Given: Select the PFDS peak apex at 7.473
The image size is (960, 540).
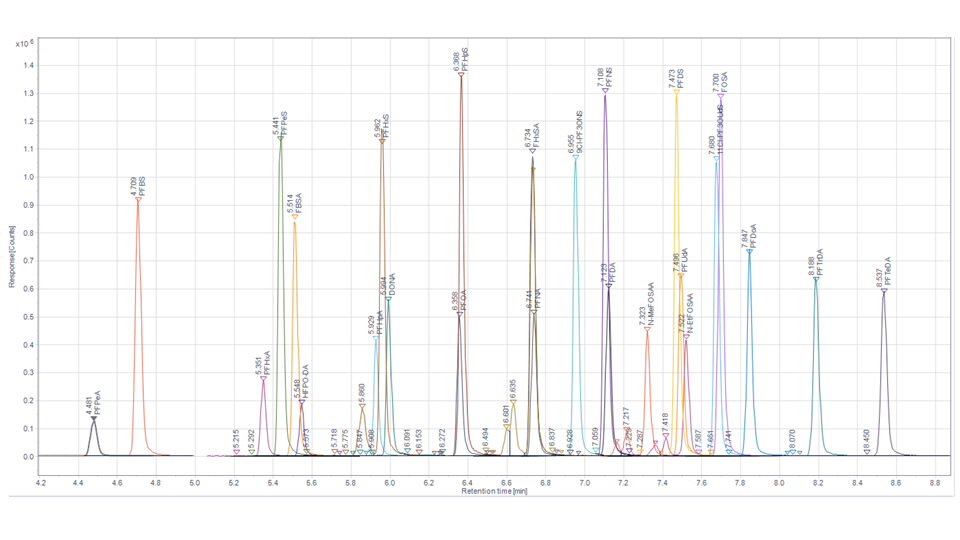Looking at the screenshot, I should [676, 91].
